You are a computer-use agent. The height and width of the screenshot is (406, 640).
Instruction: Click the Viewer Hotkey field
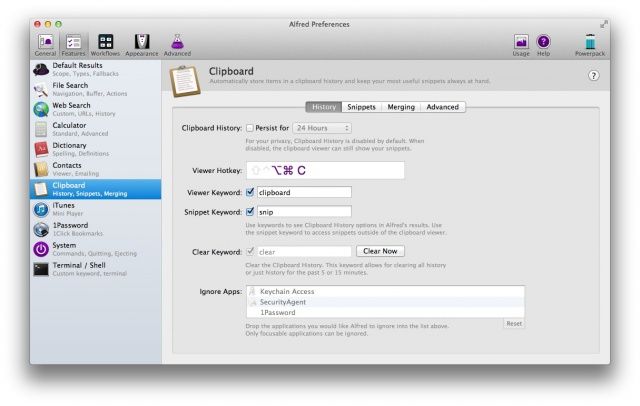tap(325, 170)
